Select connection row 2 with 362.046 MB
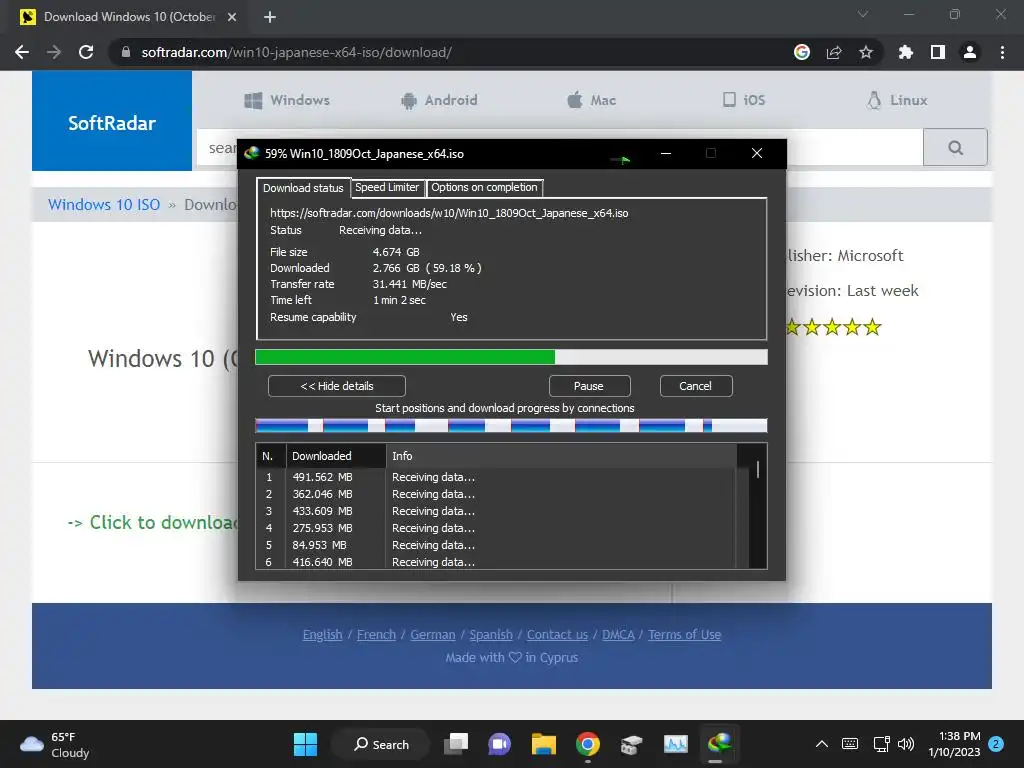Image resolution: width=1024 pixels, height=768 pixels. pos(496,494)
